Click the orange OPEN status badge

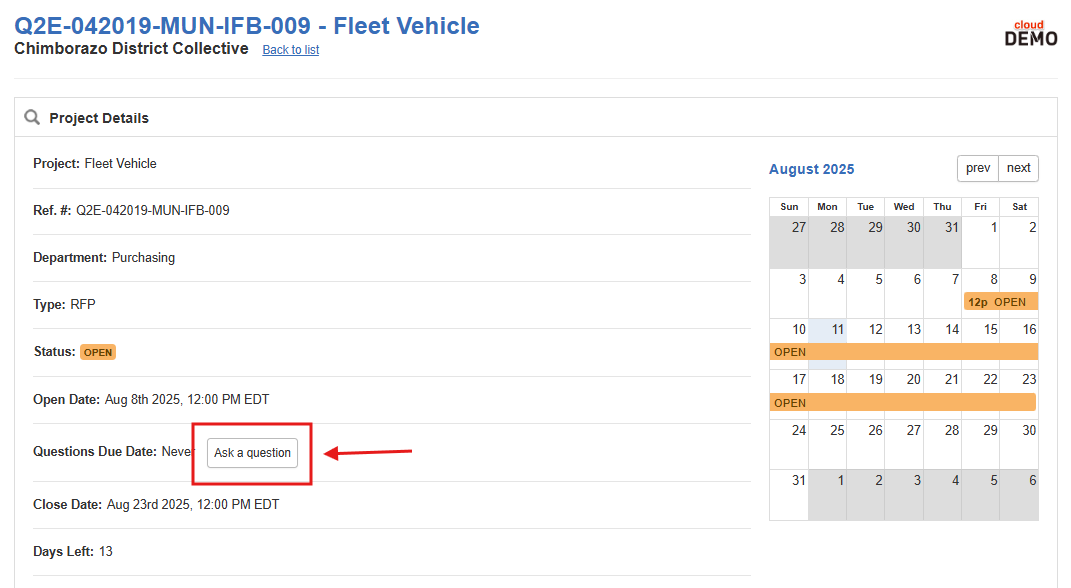click(x=98, y=352)
